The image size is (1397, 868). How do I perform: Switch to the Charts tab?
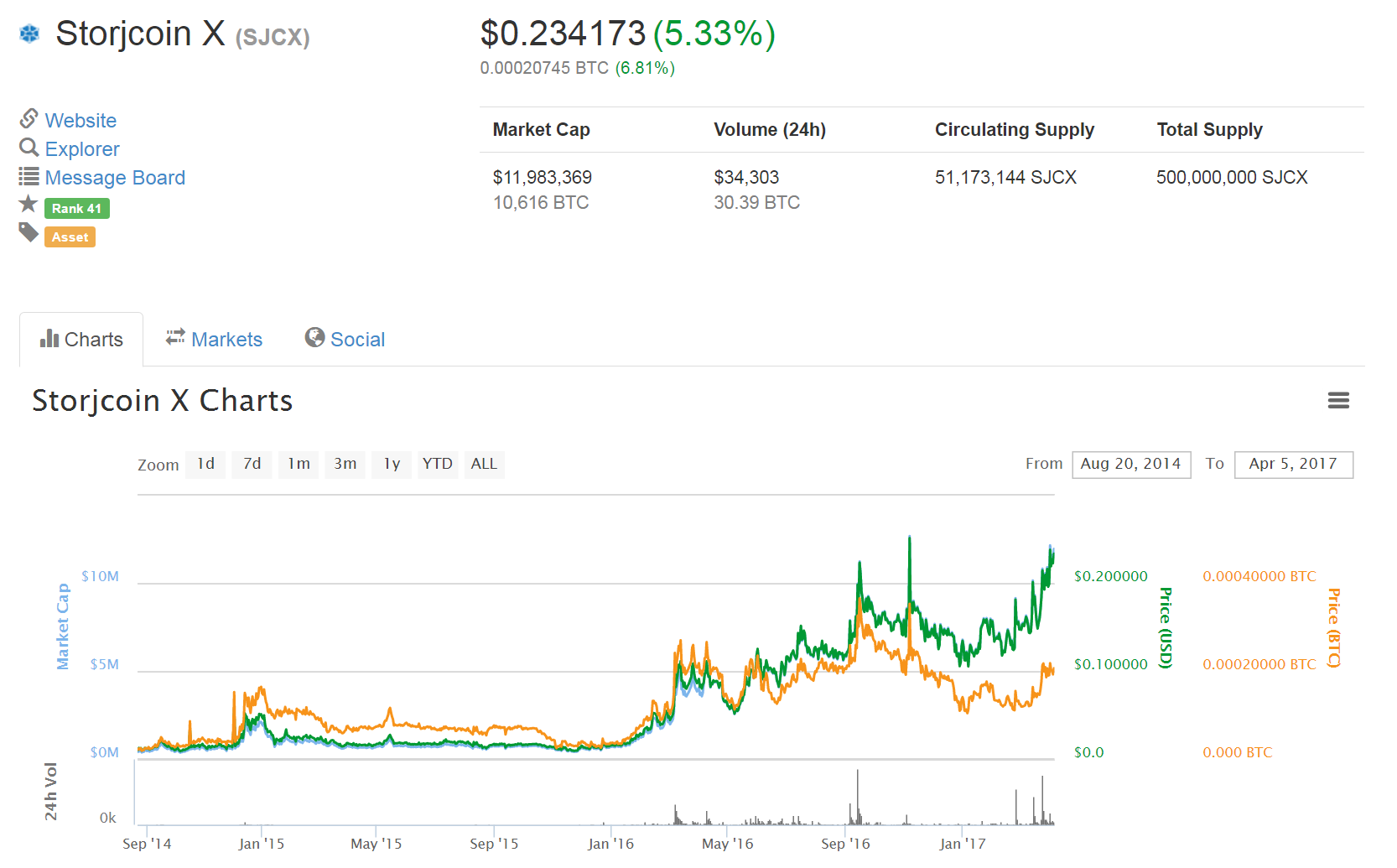tap(81, 340)
